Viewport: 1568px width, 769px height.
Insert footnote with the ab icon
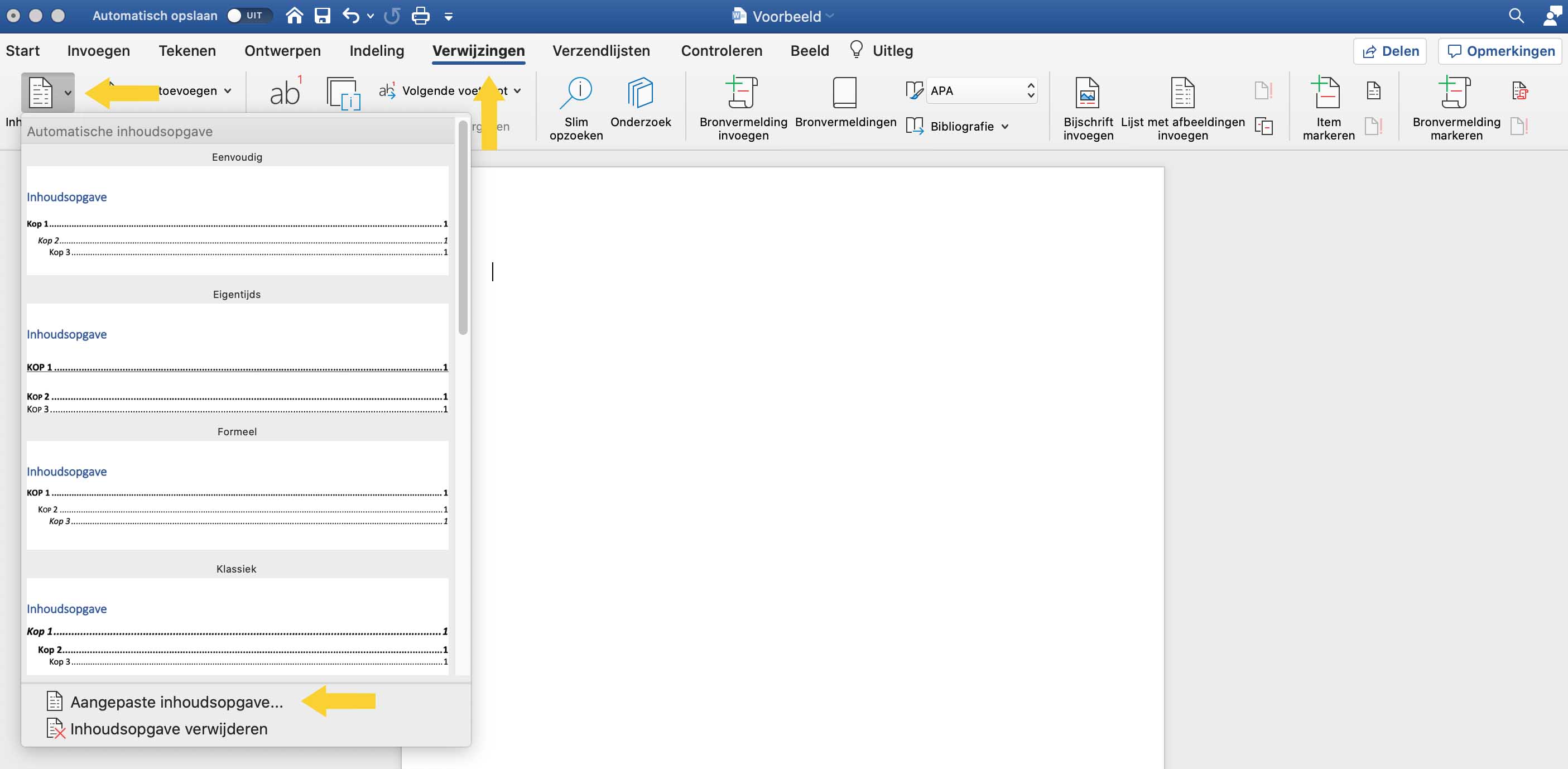(285, 93)
